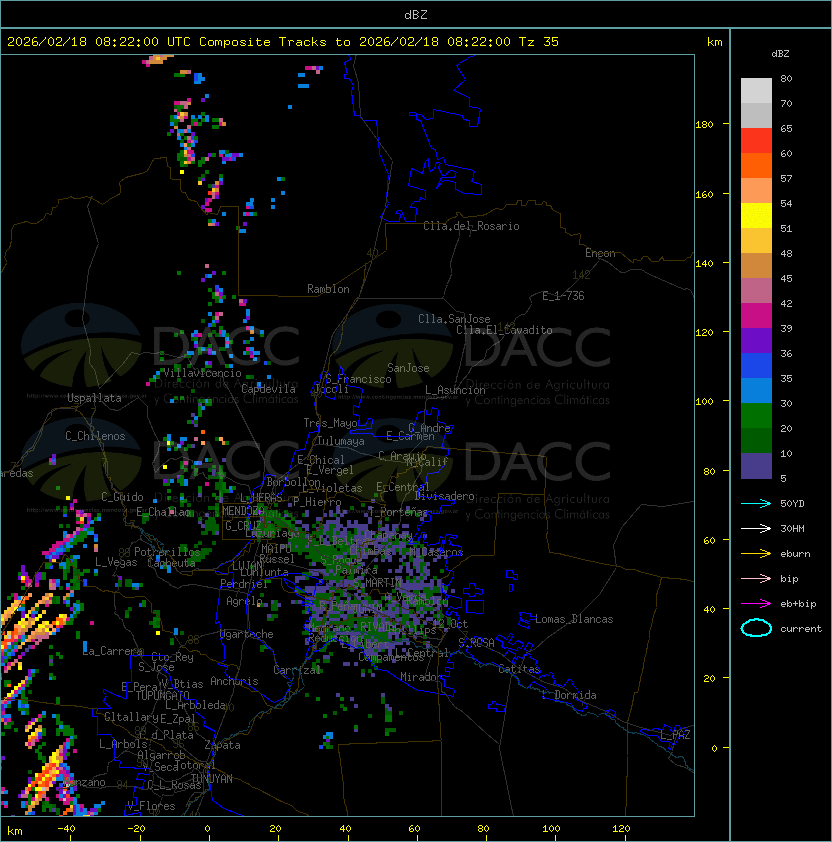This screenshot has width=832, height=842.
Task: Click the legend value '42'
Action: [786, 303]
